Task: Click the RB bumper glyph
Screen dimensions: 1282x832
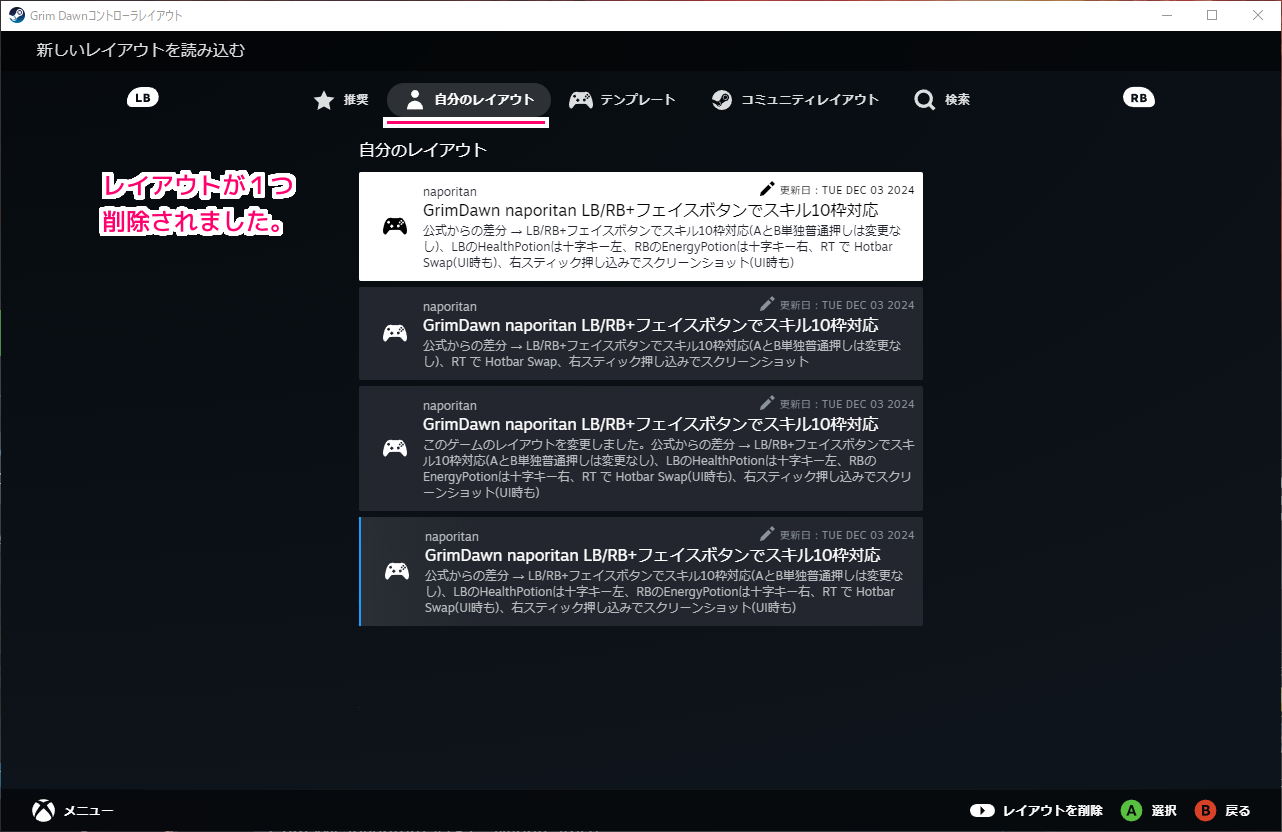Action: (x=1139, y=98)
